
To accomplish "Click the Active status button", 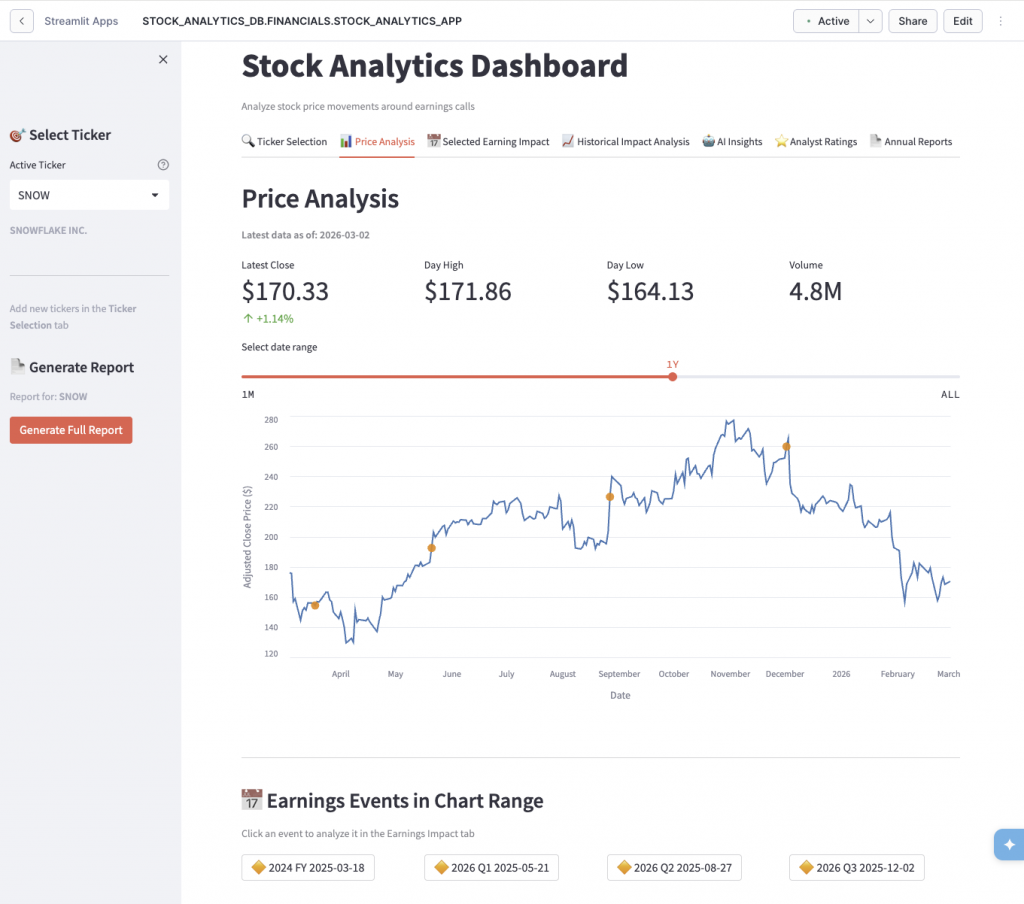I will click(827, 21).
